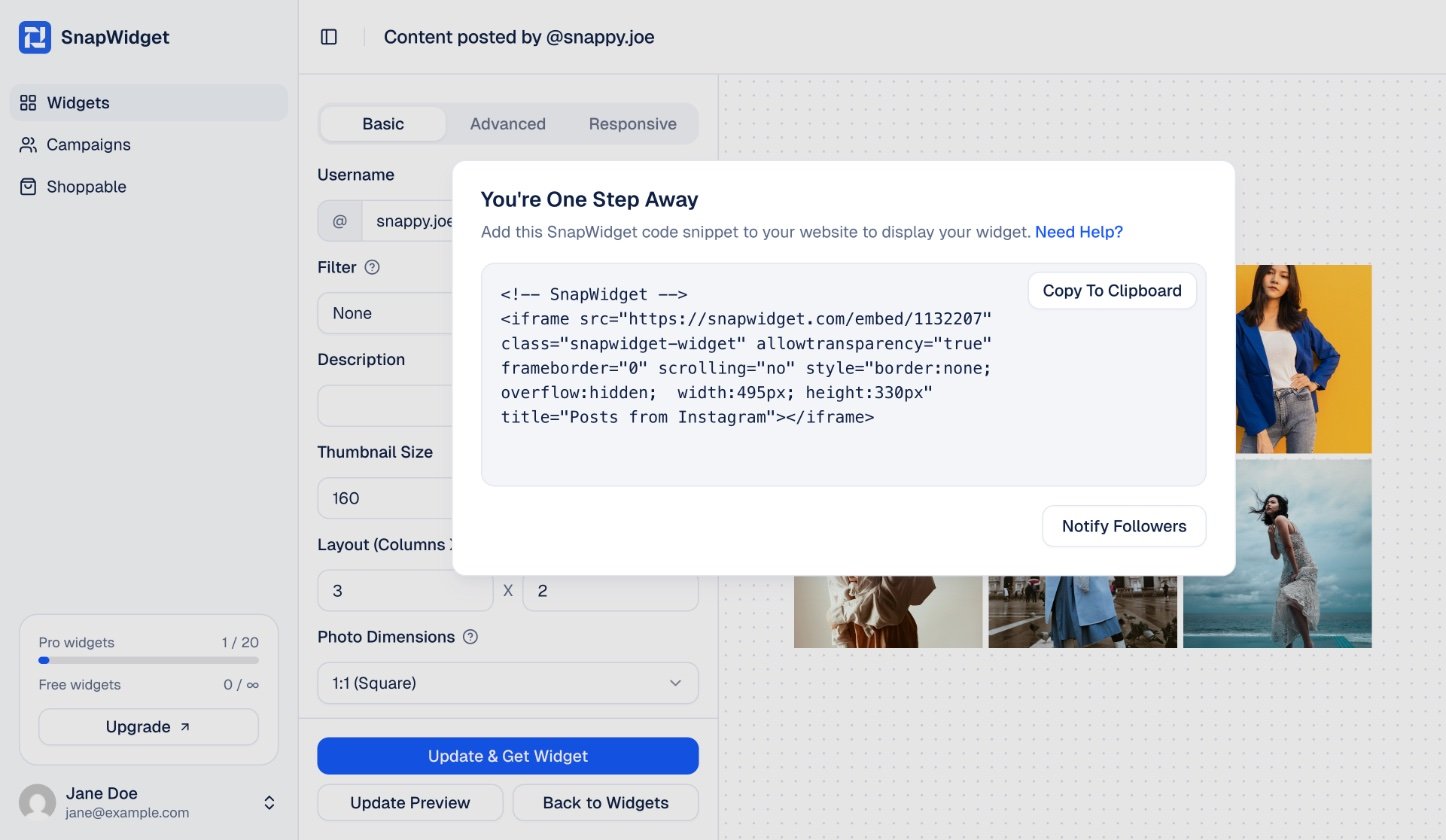This screenshot has width=1446, height=840.
Task: Open the Photo Dimensions 1:1 (Square) dropdown
Action: pyautogui.click(x=508, y=683)
